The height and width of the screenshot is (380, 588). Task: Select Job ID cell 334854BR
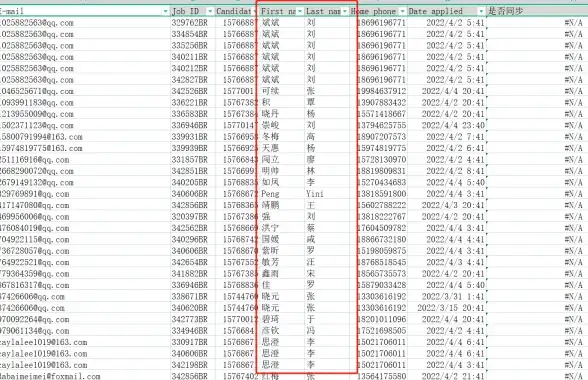coord(189,34)
